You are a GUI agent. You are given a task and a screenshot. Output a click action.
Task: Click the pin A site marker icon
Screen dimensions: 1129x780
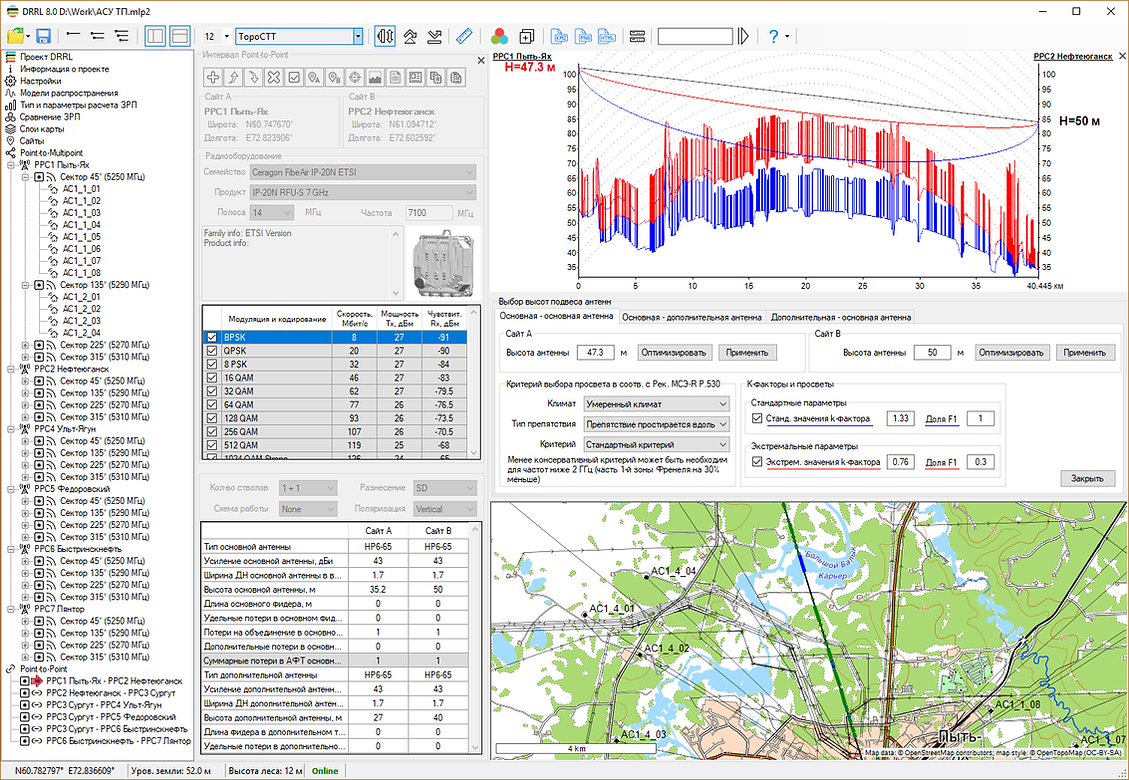click(314, 77)
